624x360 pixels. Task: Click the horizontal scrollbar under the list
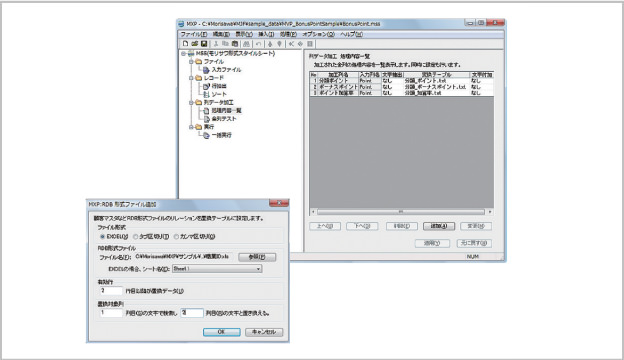(401, 212)
